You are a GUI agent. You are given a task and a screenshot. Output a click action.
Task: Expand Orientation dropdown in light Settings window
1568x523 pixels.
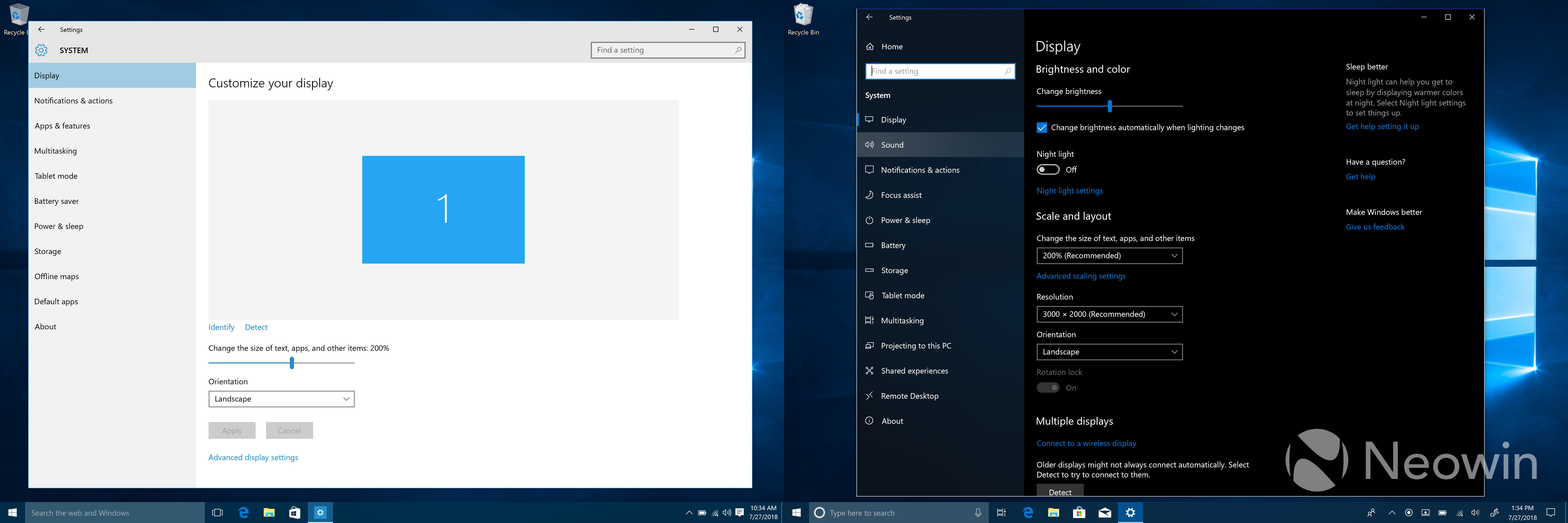[x=281, y=399]
